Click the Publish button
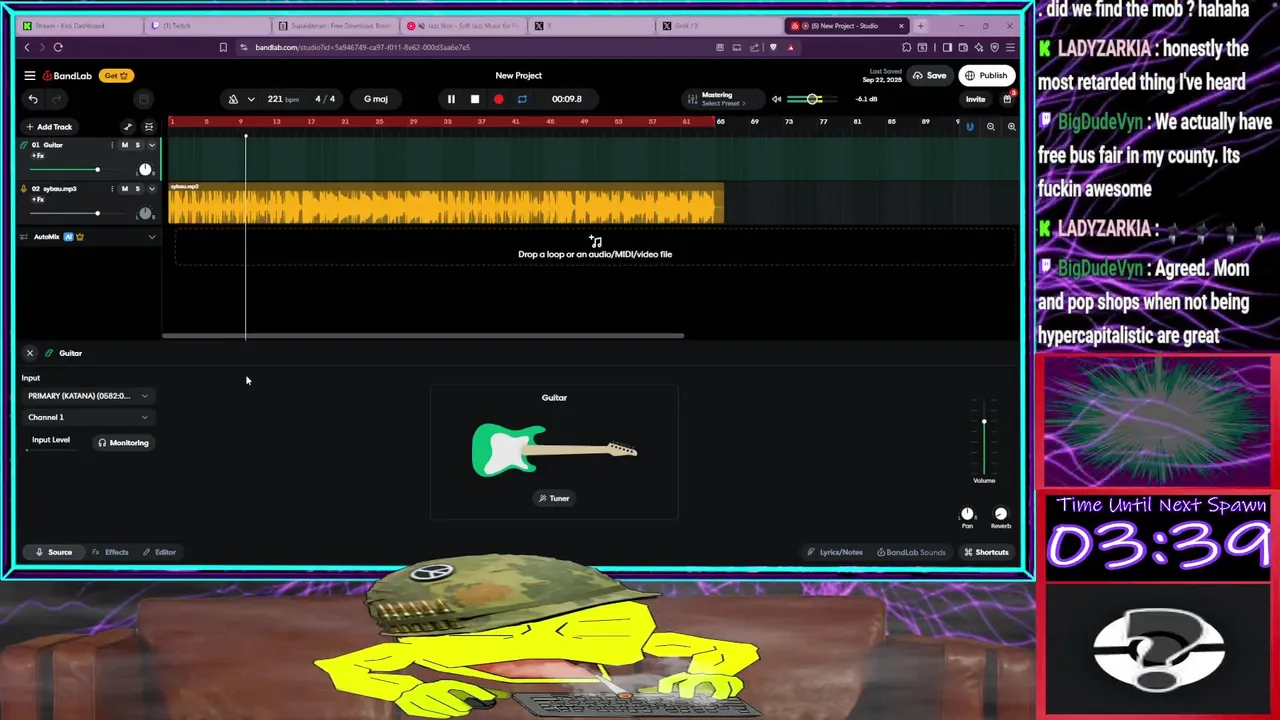The width and height of the screenshot is (1280, 720). pyautogui.click(x=986, y=75)
